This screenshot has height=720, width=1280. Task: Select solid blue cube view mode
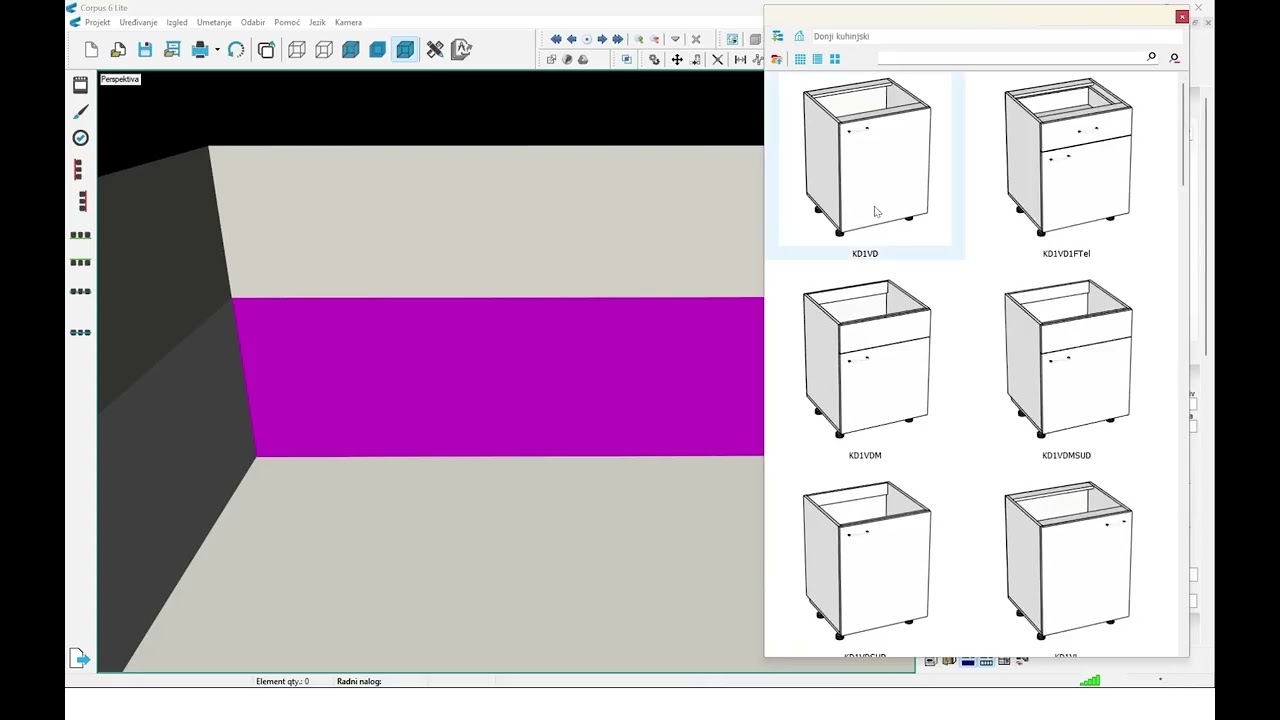378,50
